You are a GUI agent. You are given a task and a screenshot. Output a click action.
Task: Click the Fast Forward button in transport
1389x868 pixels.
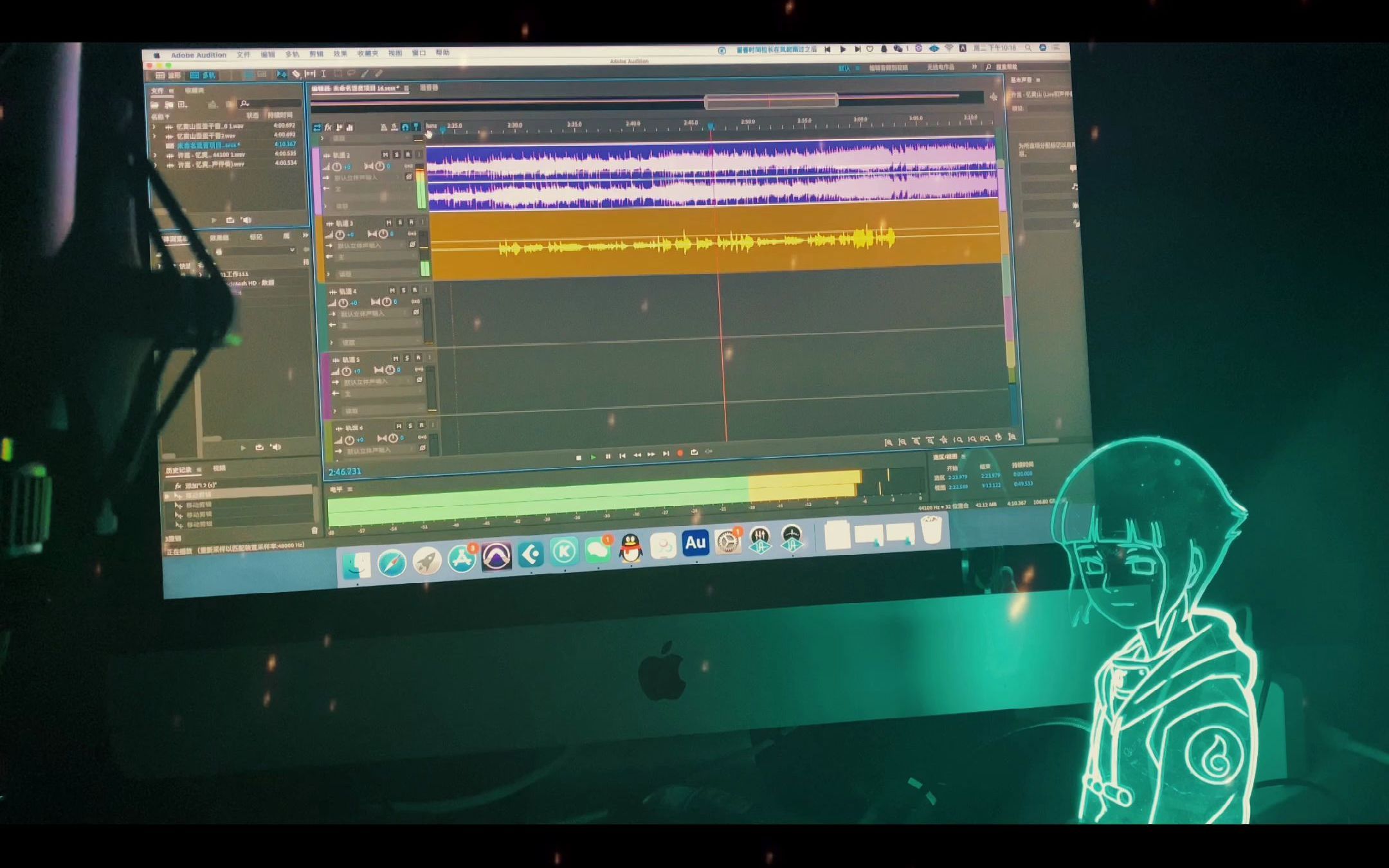pos(651,455)
